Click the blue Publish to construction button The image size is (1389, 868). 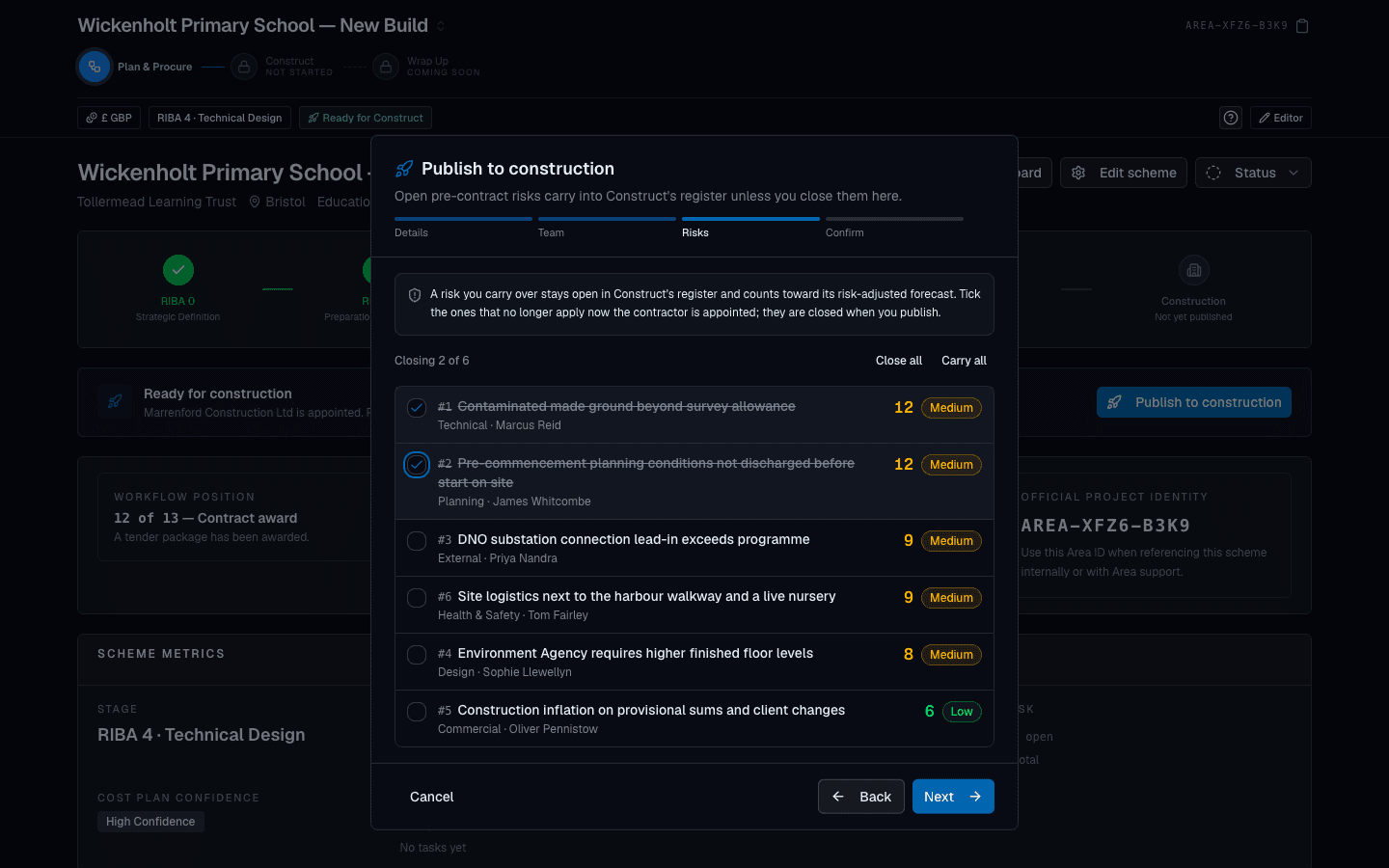point(1194,402)
